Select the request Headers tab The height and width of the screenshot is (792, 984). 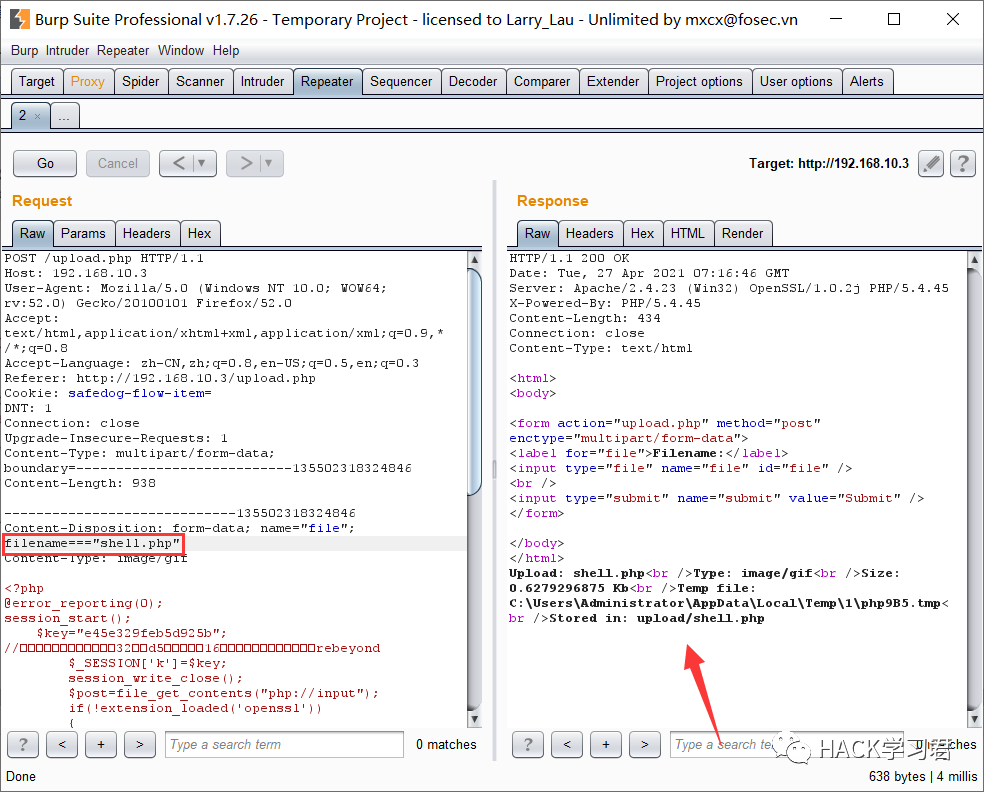147,233
